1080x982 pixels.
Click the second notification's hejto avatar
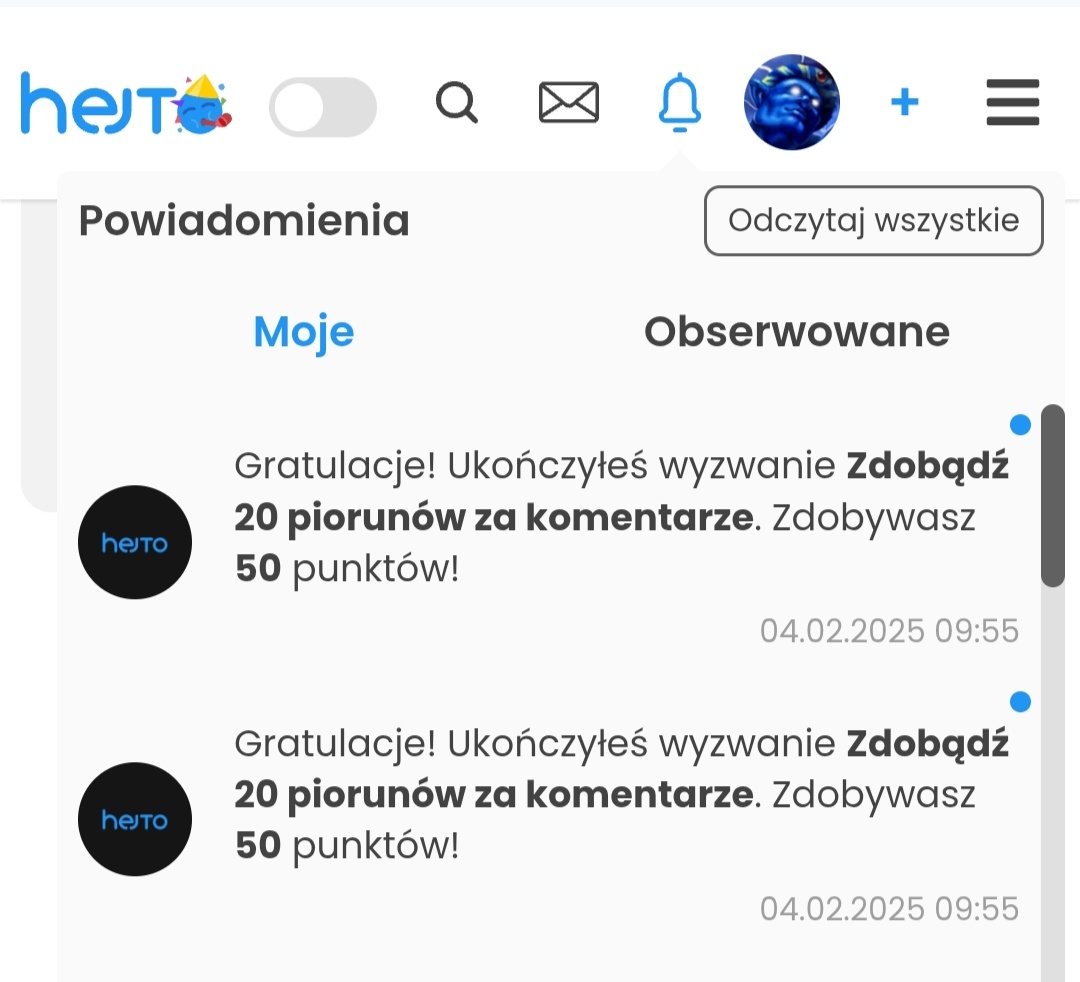click(135, 819)
